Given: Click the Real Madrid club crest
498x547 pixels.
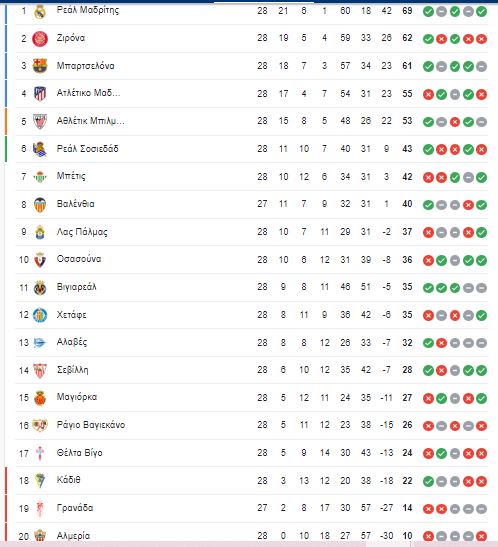Looking at the screenshot, I should 40,12.
